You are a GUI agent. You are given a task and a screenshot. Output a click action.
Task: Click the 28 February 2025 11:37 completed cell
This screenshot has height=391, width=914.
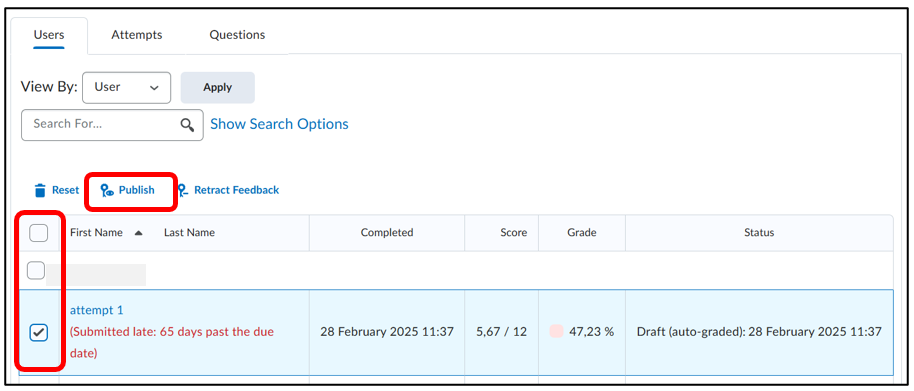387,332
